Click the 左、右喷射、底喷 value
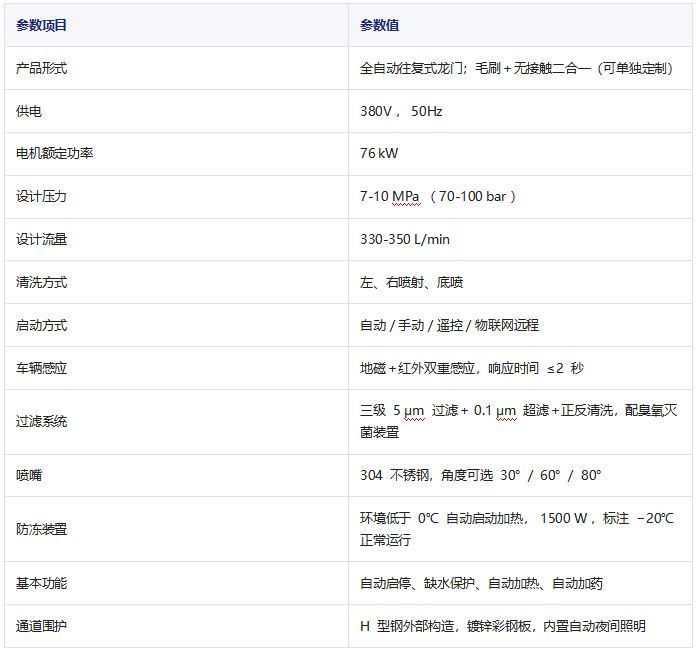The image size is (696, 651). point(411,282)
